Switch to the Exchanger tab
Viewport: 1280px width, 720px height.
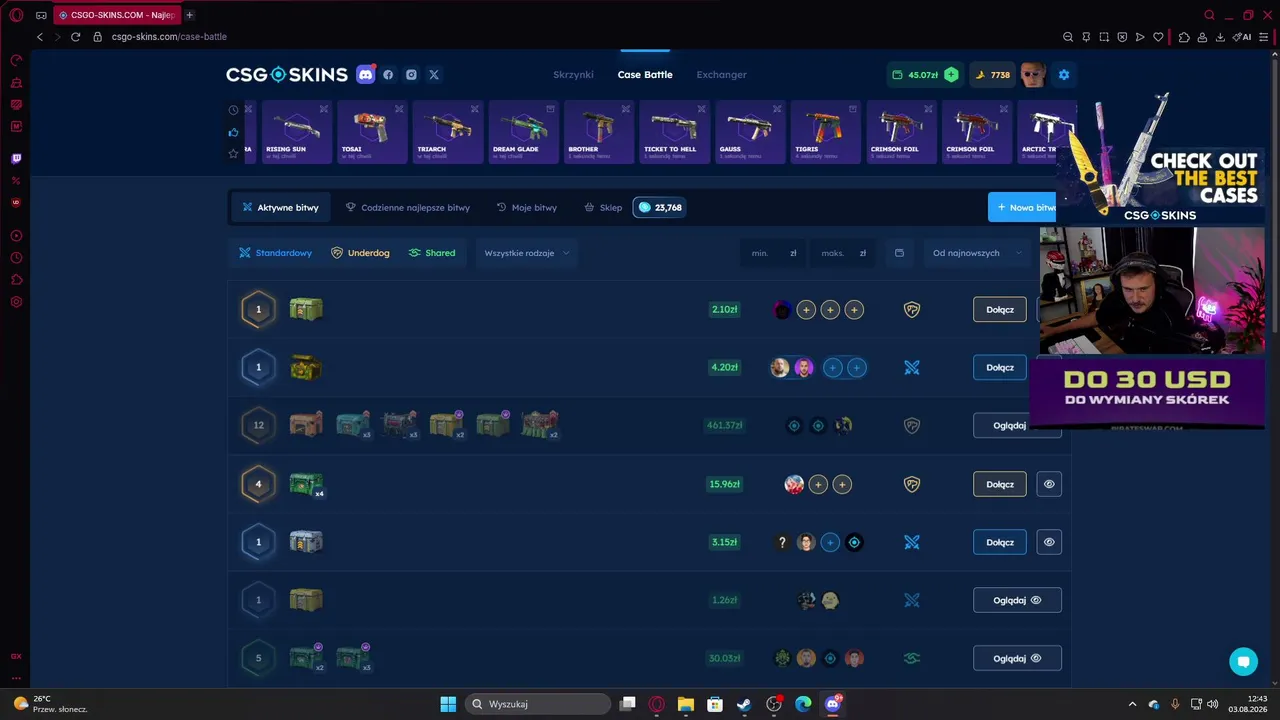(722, 75)
